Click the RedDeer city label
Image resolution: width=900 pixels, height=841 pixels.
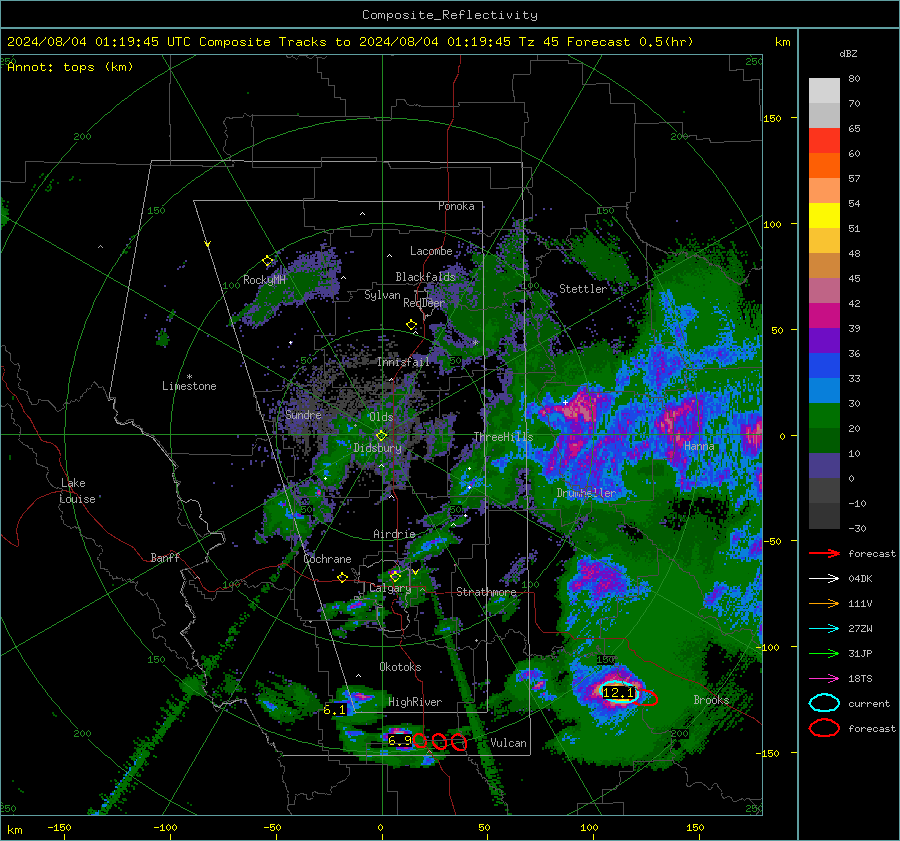click(424, 303)
